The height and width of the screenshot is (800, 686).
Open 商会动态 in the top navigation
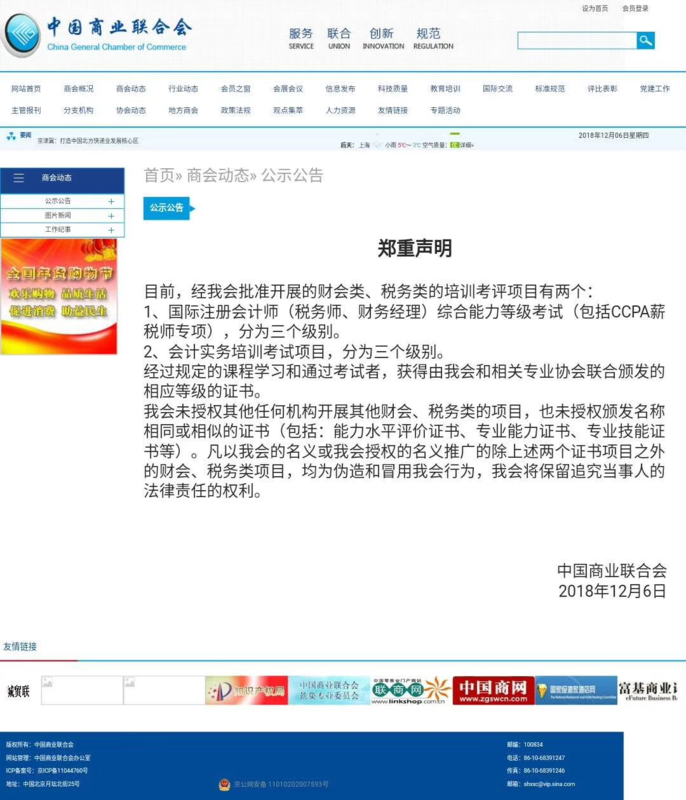pos(131,89)
